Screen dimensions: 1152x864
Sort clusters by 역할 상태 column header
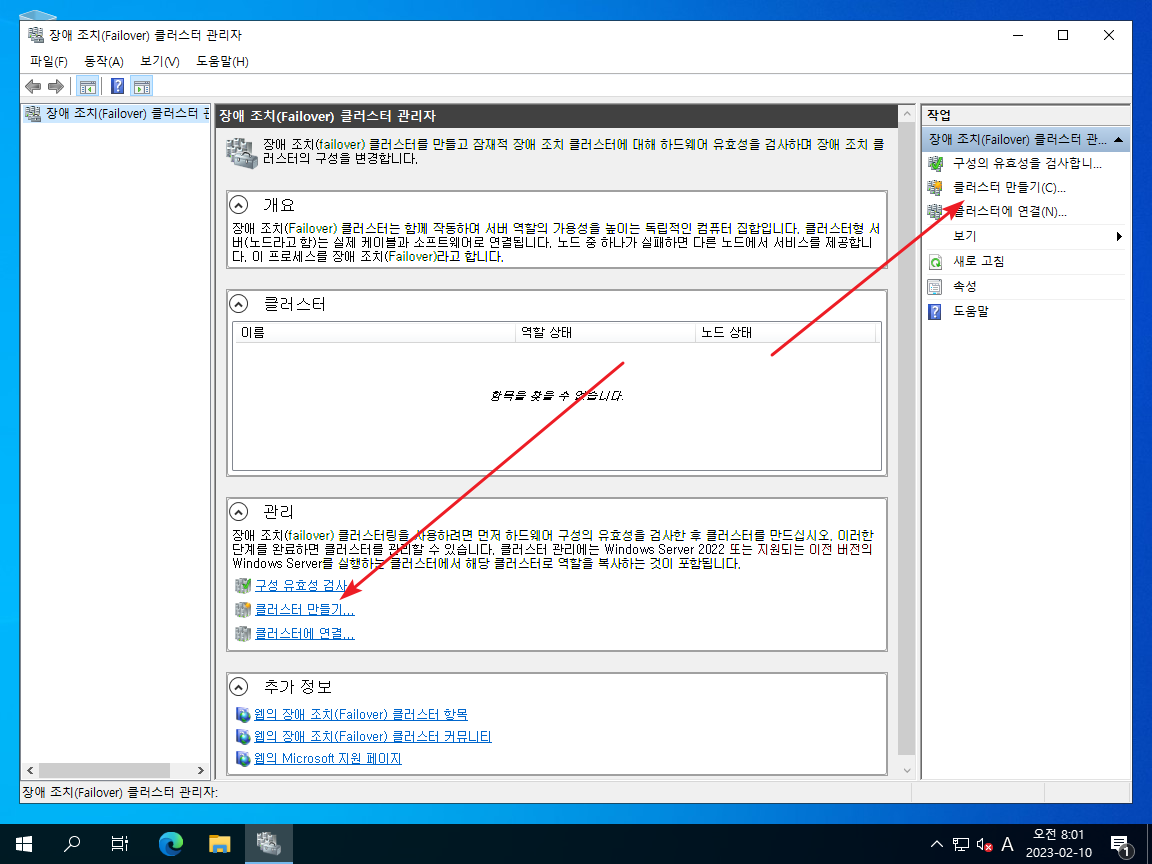coord(605,332)
